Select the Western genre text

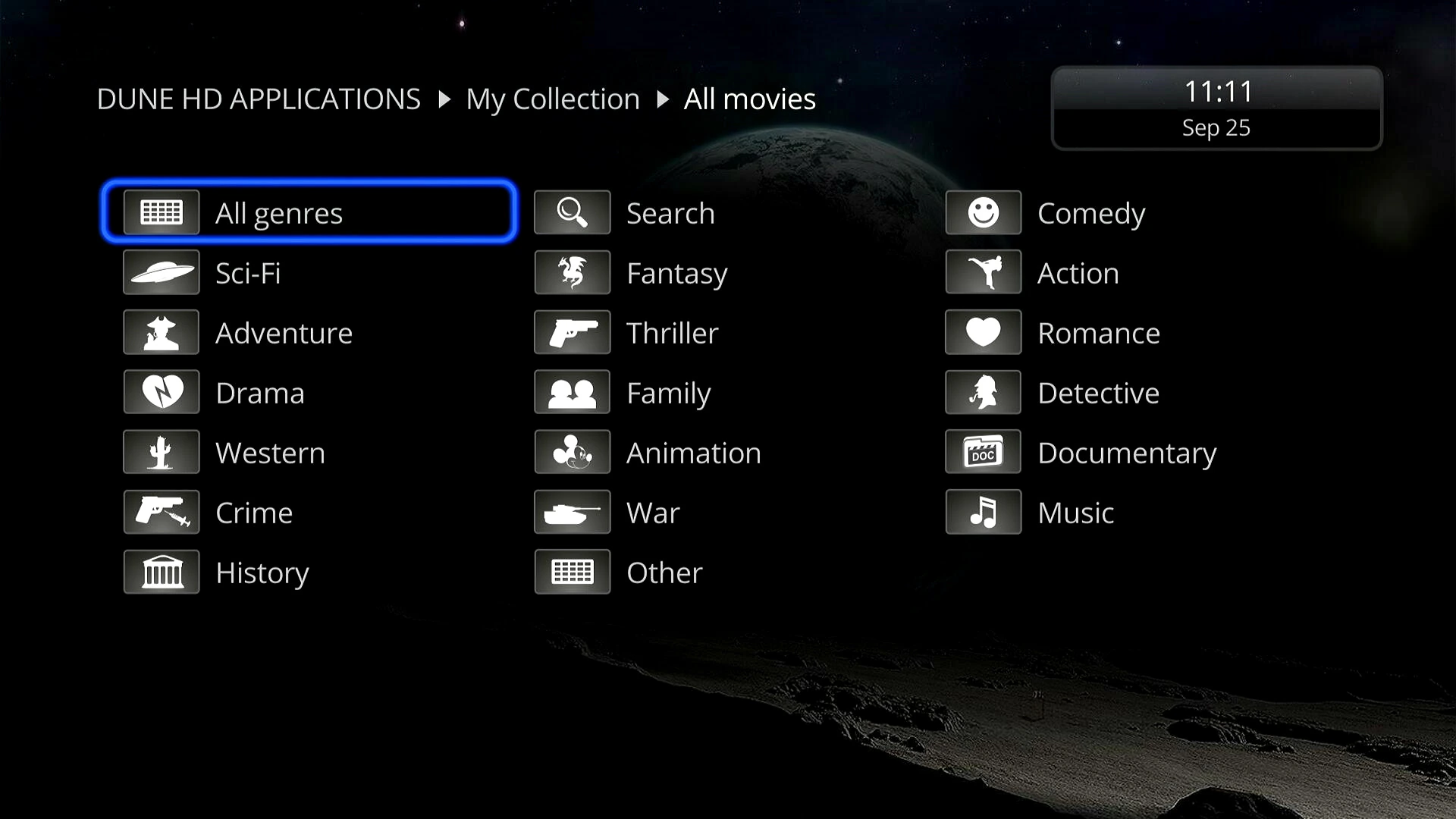[270, 453]
